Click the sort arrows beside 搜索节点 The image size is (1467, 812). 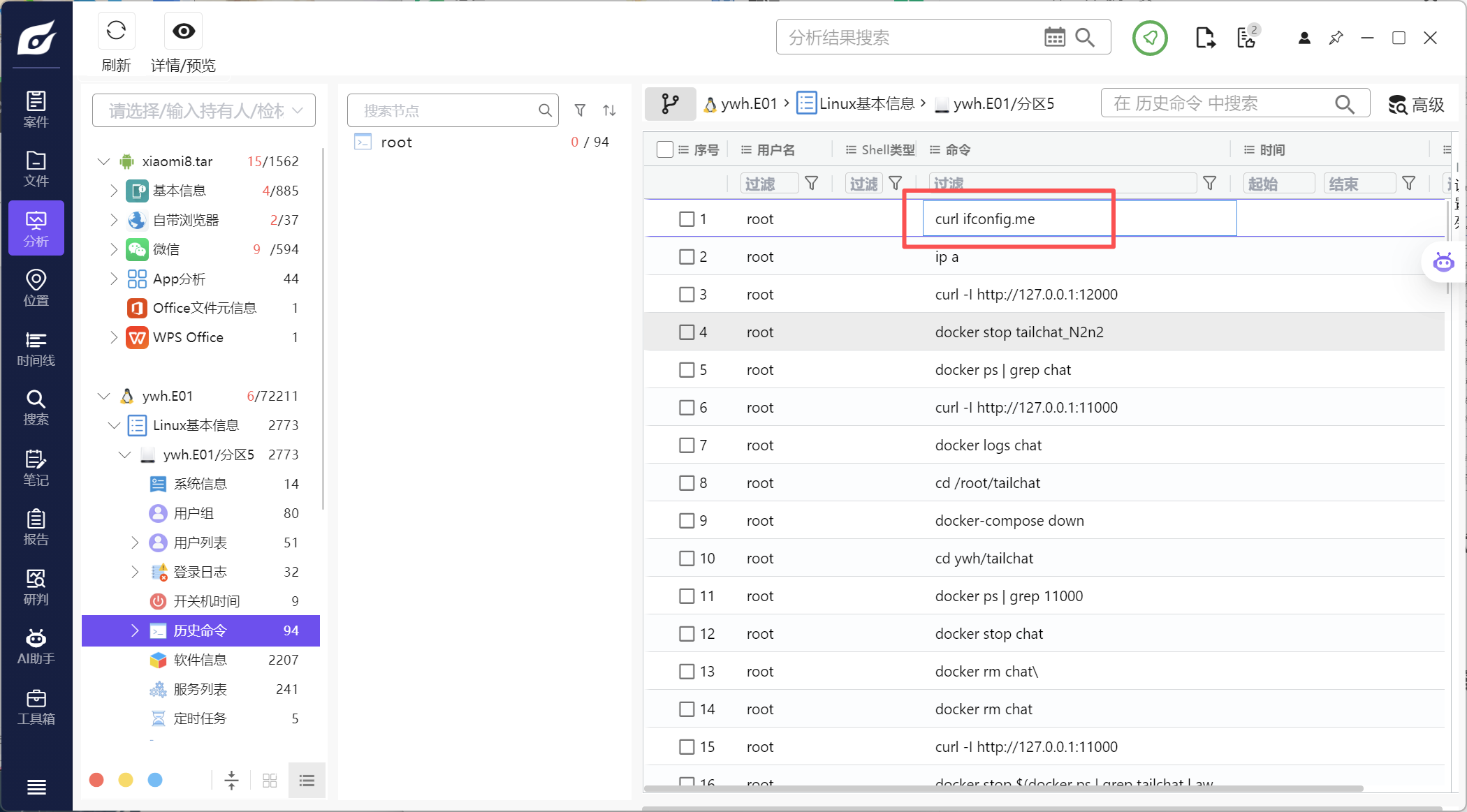[x=609, y=110]
